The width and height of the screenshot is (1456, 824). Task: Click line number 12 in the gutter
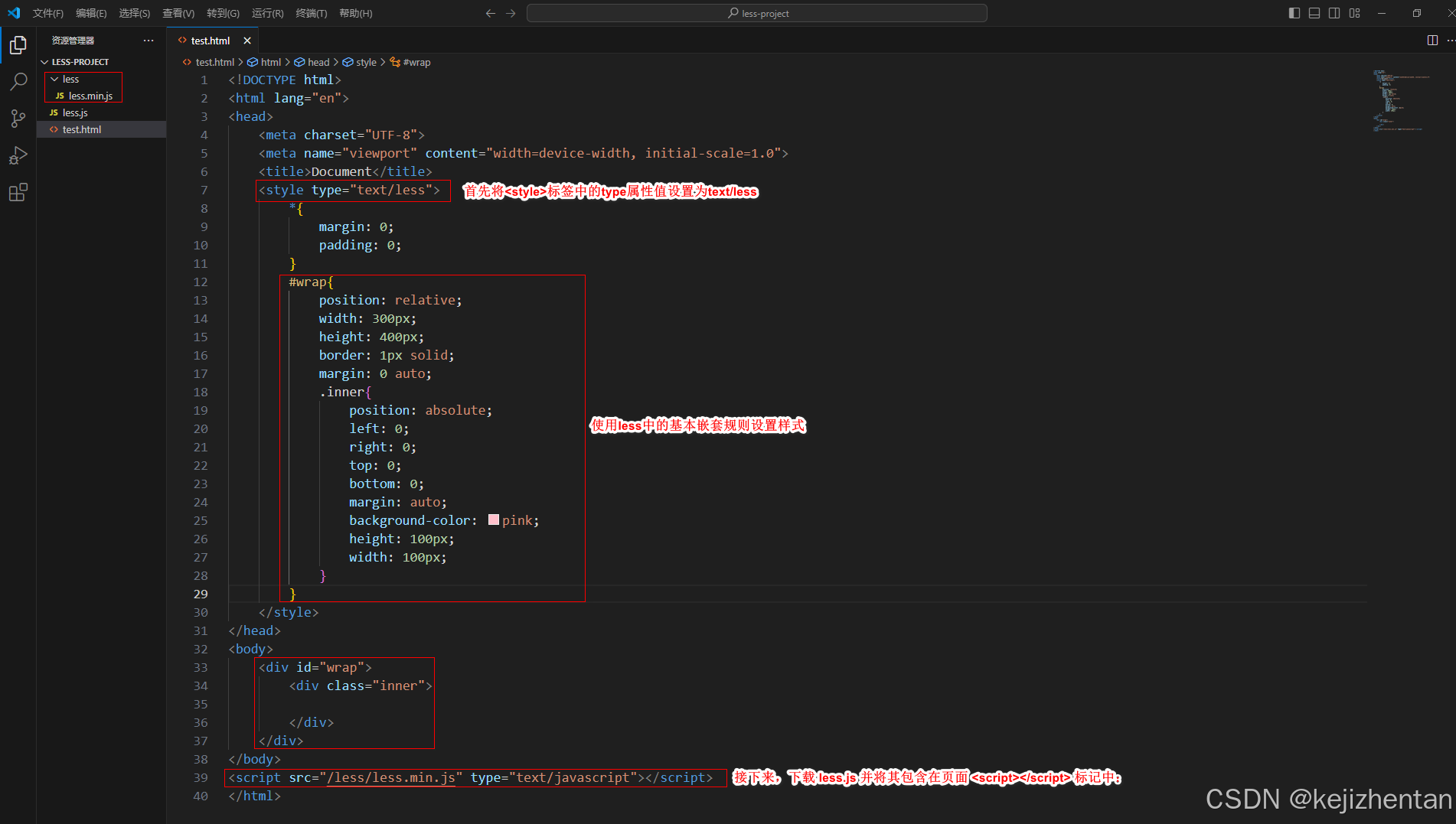[201, 282]
